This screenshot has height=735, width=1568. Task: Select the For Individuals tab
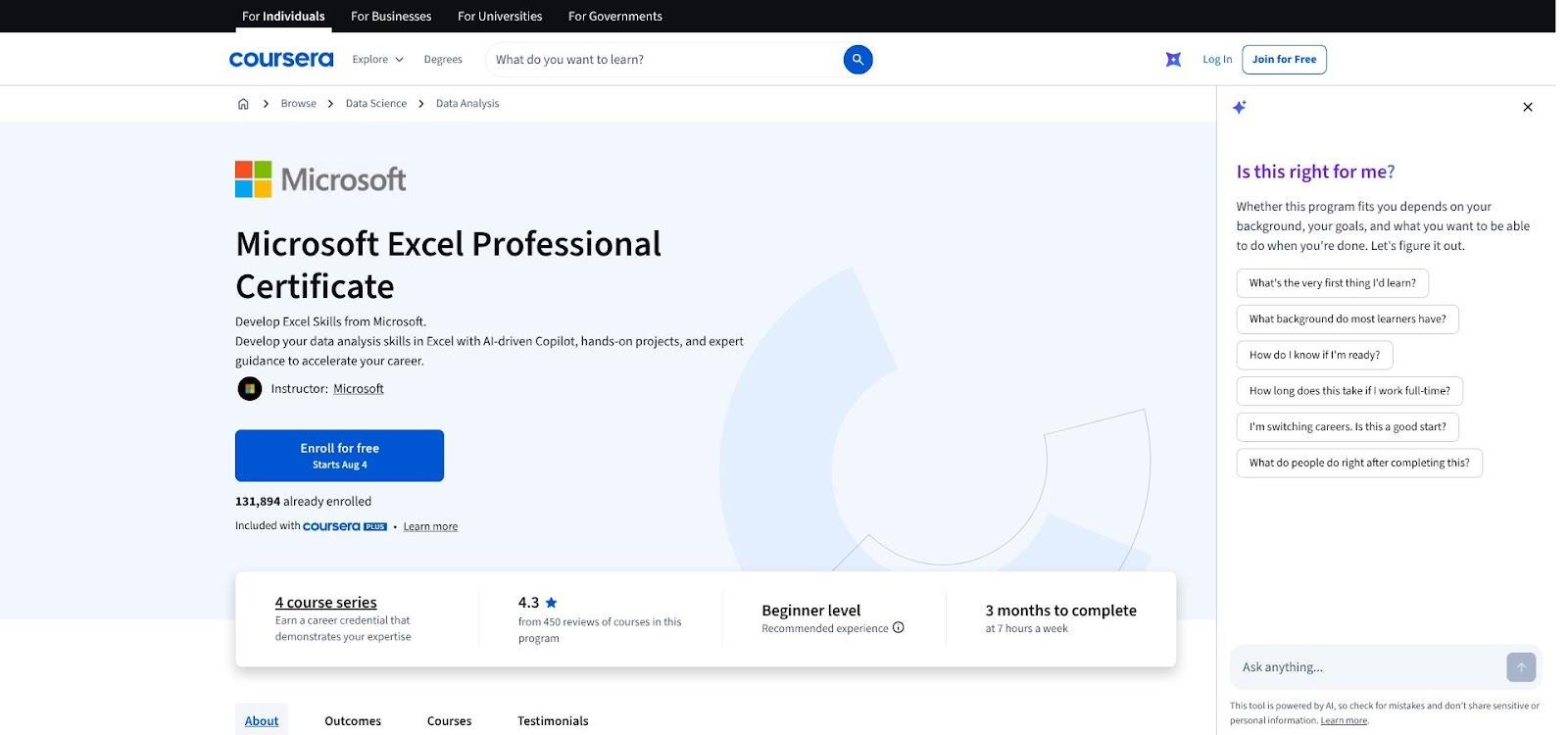283,17
